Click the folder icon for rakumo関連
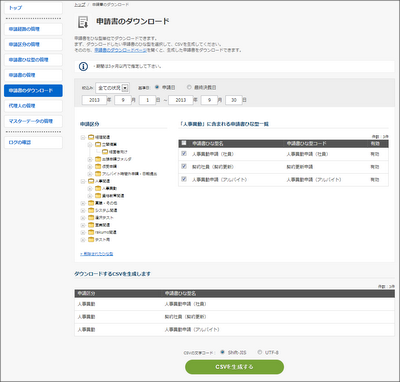 click(91, 232)
